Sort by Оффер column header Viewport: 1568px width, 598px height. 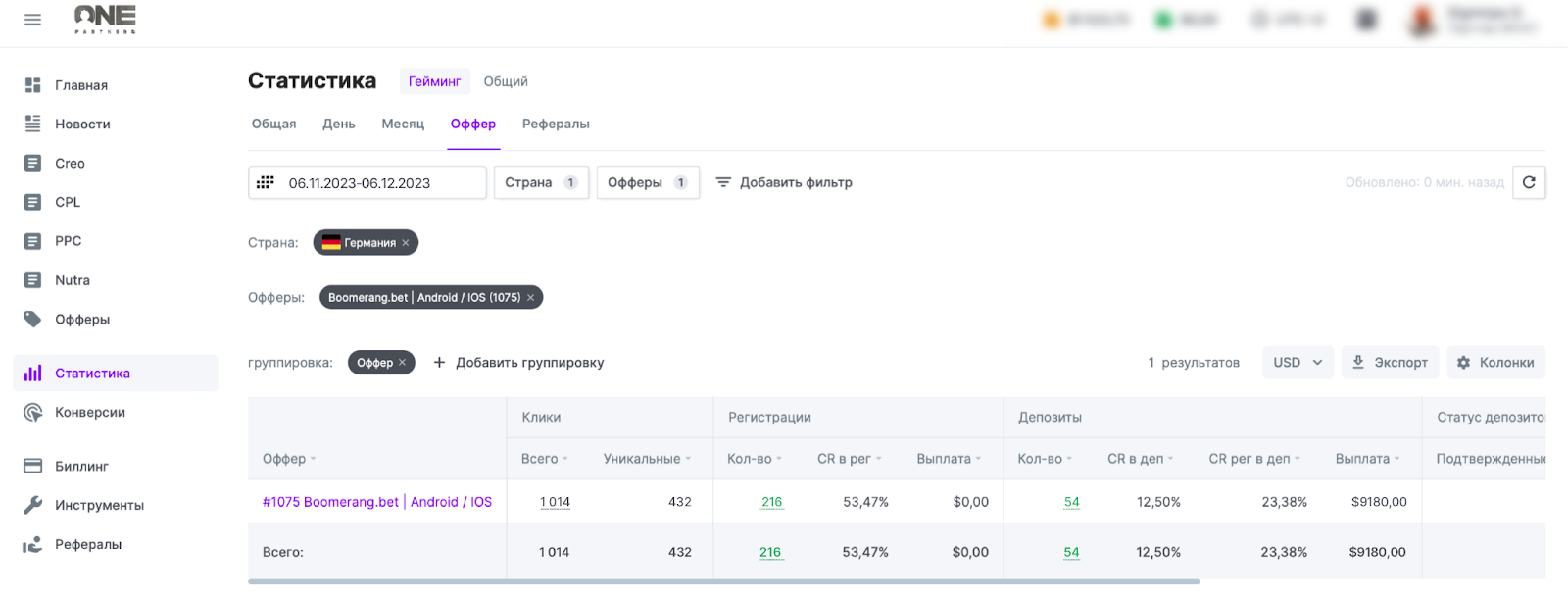(x=289, y=459)
